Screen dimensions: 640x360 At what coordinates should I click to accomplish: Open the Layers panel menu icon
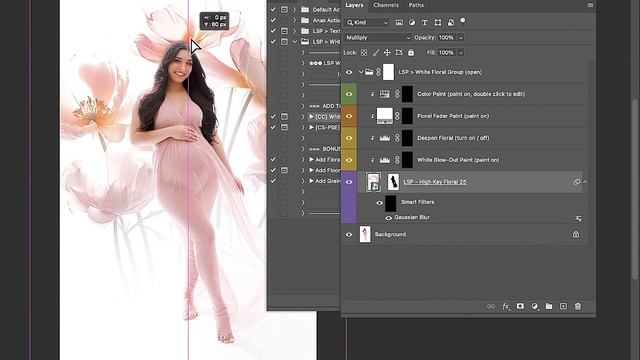[590, 5]
